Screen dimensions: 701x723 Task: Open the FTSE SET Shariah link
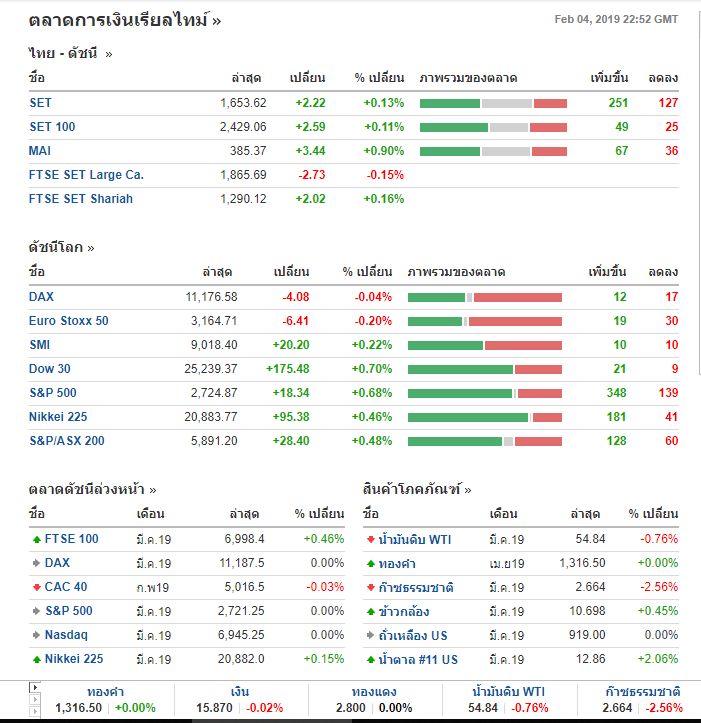[81, 199]
